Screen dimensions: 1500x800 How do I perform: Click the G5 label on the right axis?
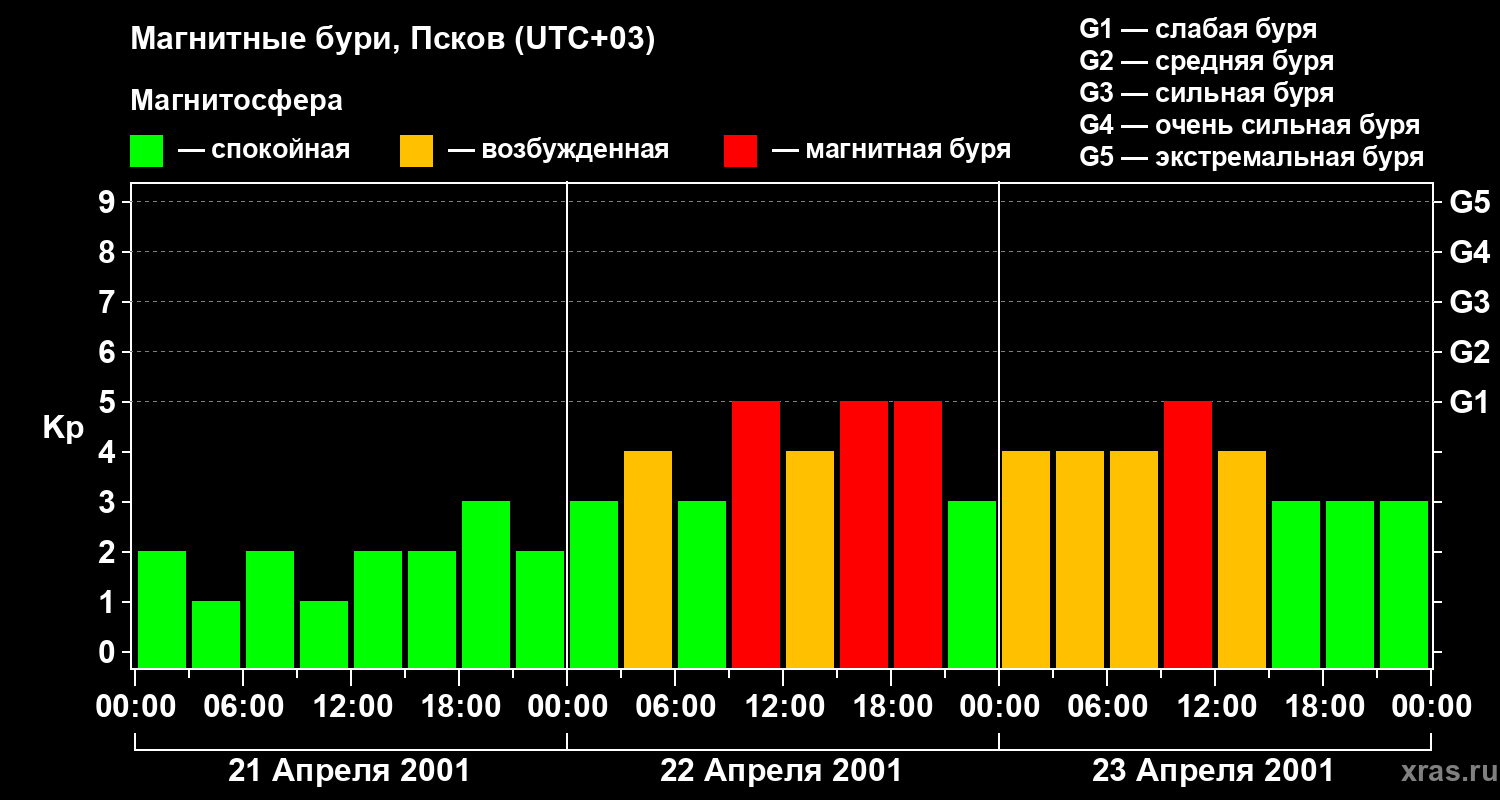click(x=1469, y=202)
